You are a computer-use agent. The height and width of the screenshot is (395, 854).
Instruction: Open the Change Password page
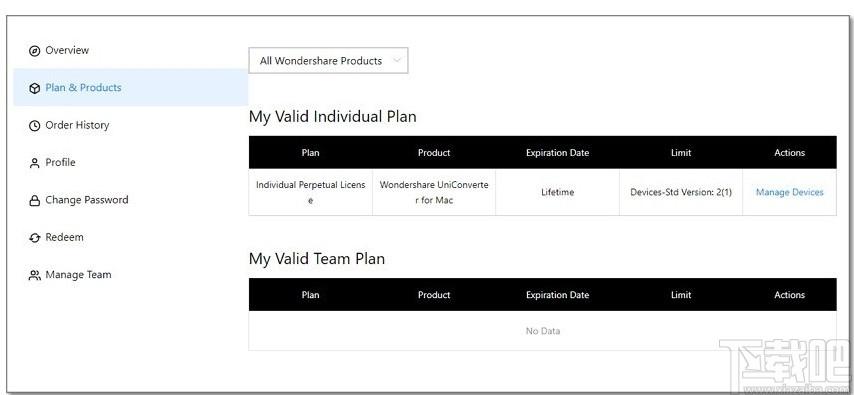[x=87, y=200]
